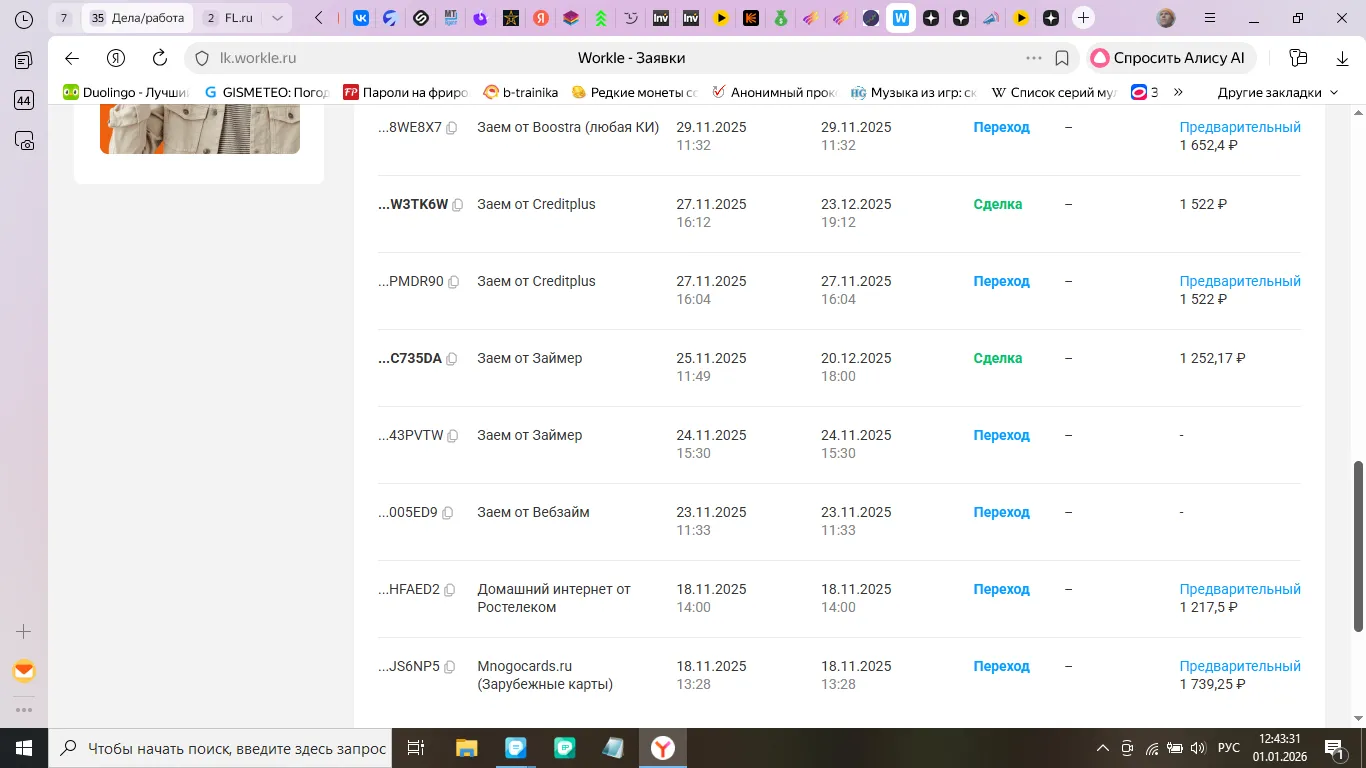Viewport: 1366px width, 768px height.
Task: Go back with the browser back arrow
Action: pos(71,58)
